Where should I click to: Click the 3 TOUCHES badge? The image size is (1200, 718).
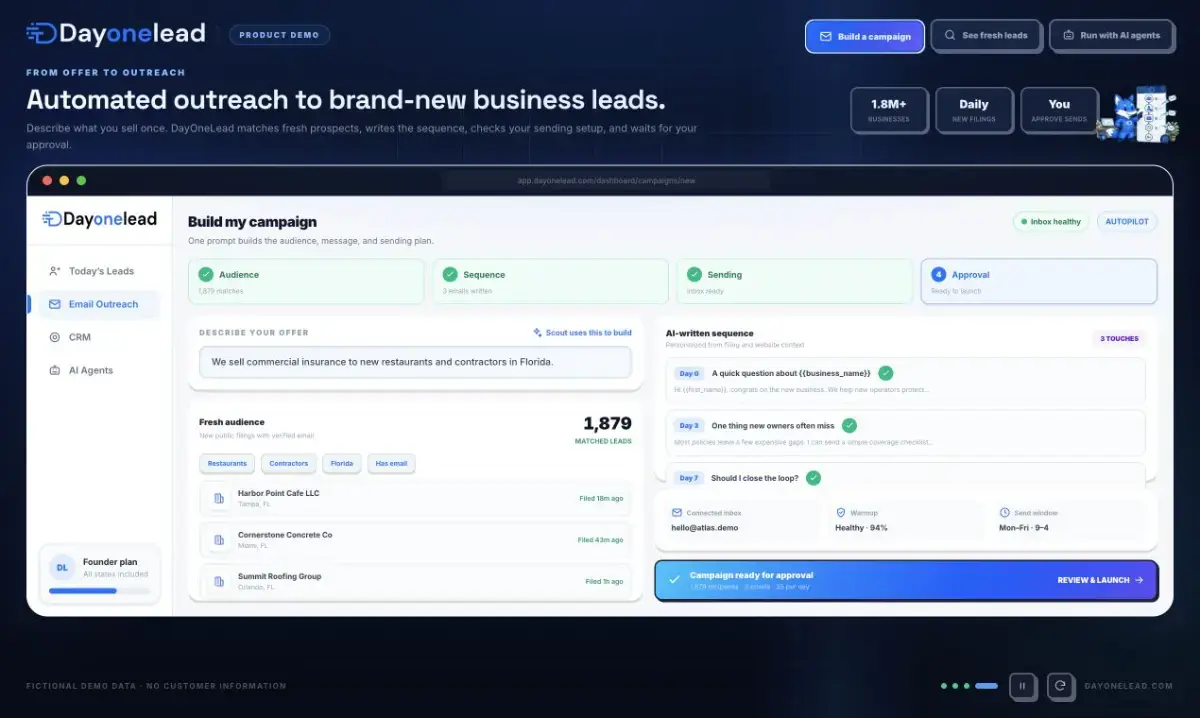(x=1119, y=338)
